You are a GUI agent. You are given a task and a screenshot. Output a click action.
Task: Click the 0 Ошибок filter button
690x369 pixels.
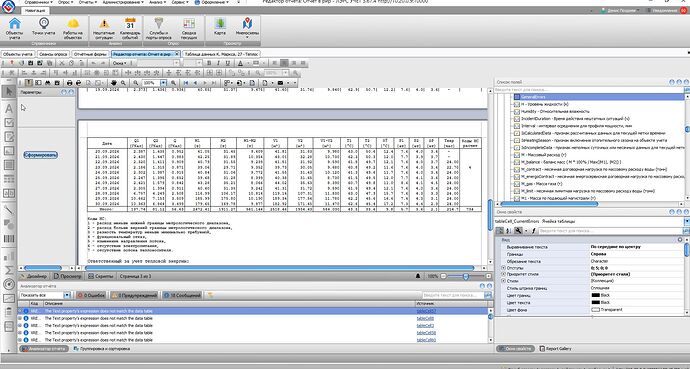pos(91,295)
